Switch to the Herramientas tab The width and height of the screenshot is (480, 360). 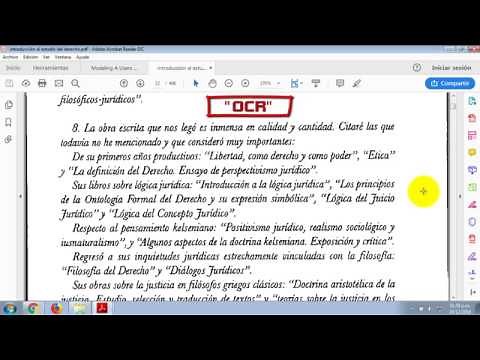51,68
